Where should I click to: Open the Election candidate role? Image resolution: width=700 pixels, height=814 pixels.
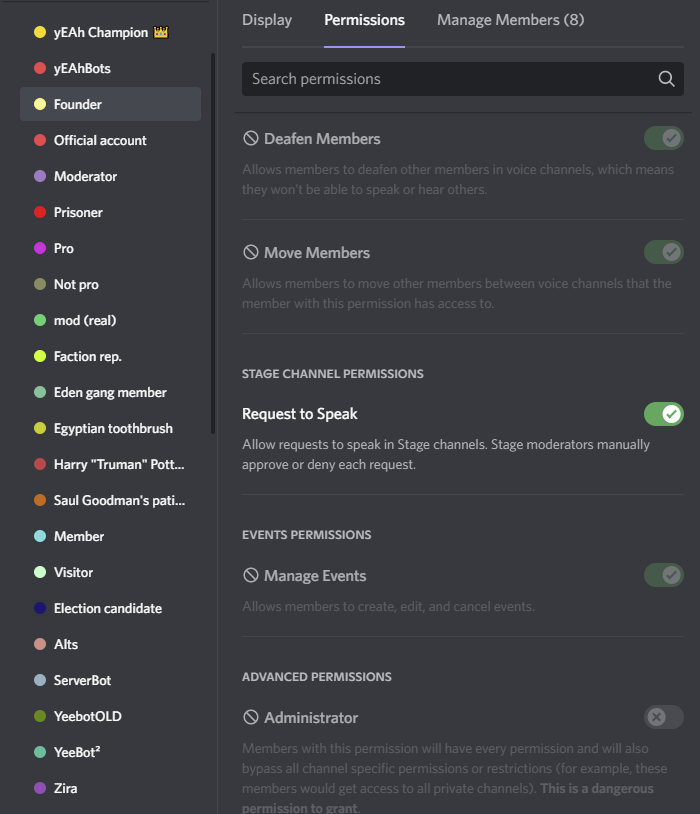click(108, 608)
